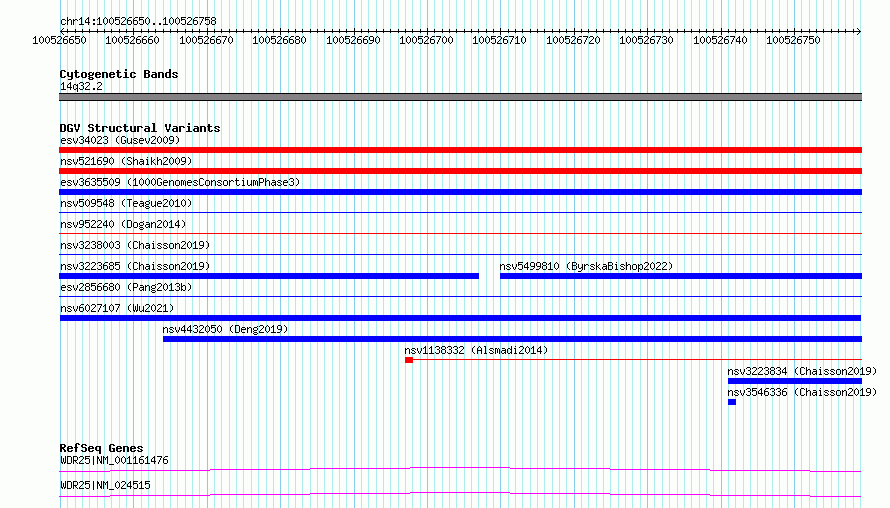Open variant nsv1138332 (Alsmadi2014) label
The width and height of the screenshot is (890, 508).
476,350
